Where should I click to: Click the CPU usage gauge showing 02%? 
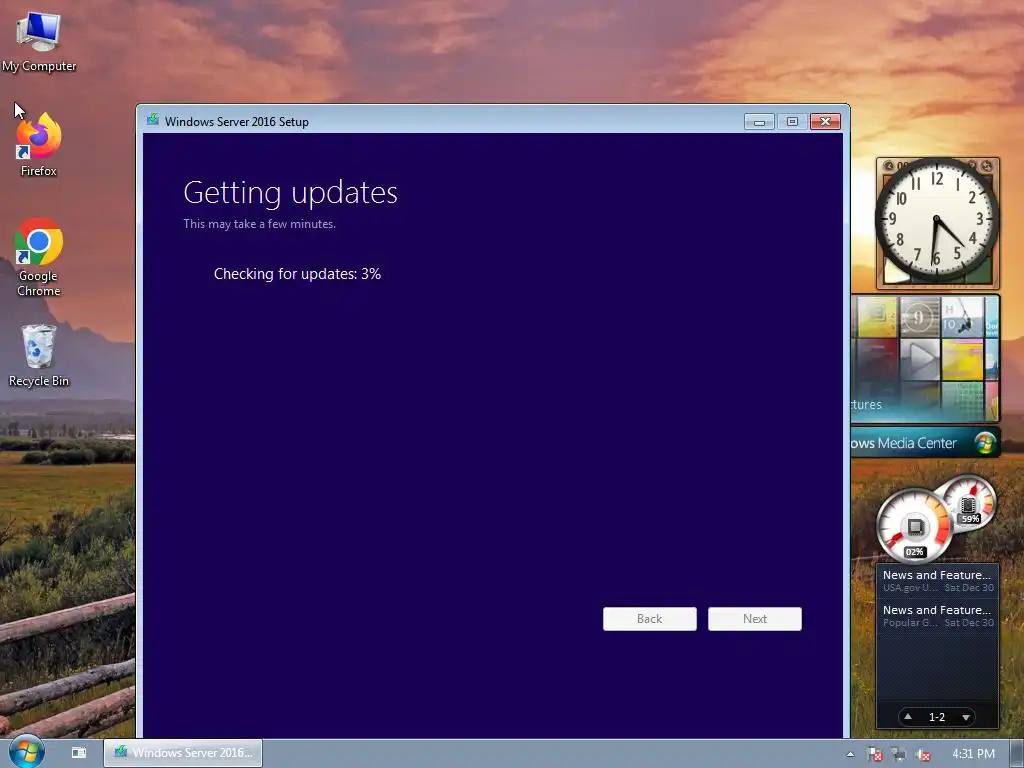click(914, 526)
